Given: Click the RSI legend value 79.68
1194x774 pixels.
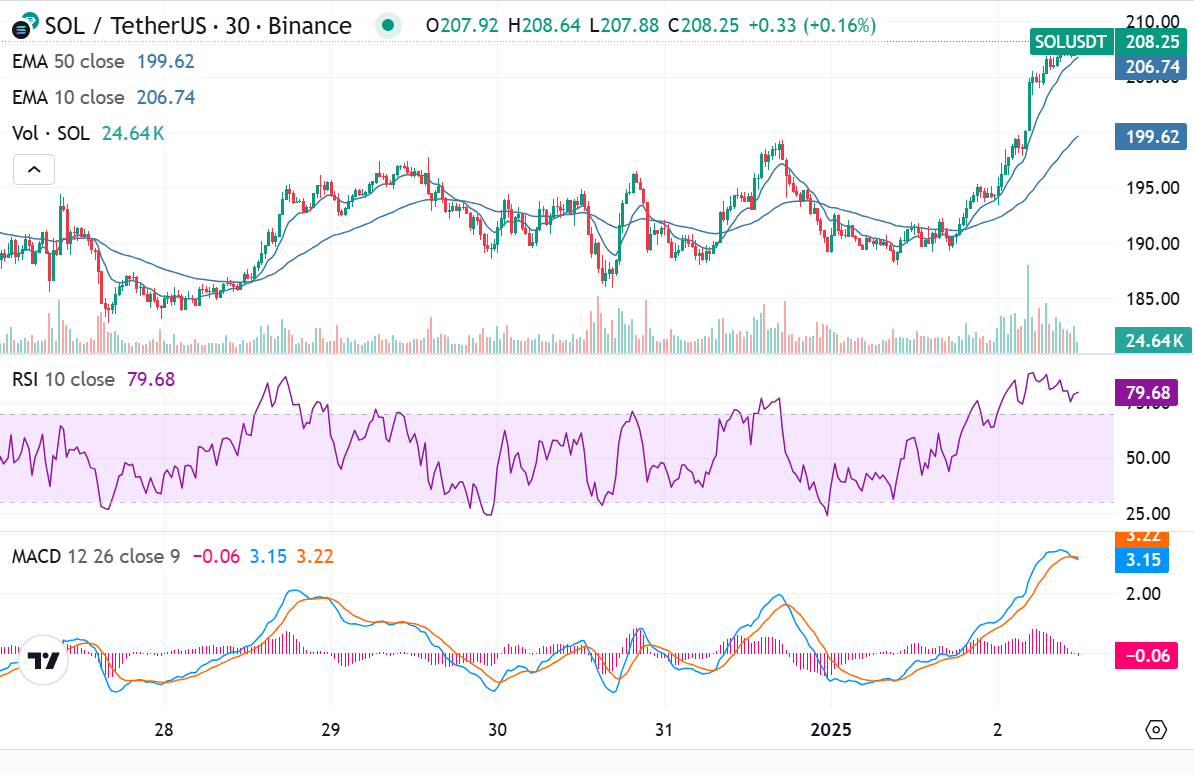Looking at the screenshot, I should (x=151, y=379).
